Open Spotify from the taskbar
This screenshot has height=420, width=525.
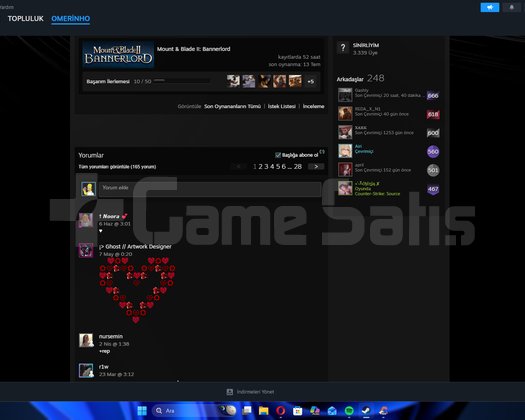click(x=349, y=411)
